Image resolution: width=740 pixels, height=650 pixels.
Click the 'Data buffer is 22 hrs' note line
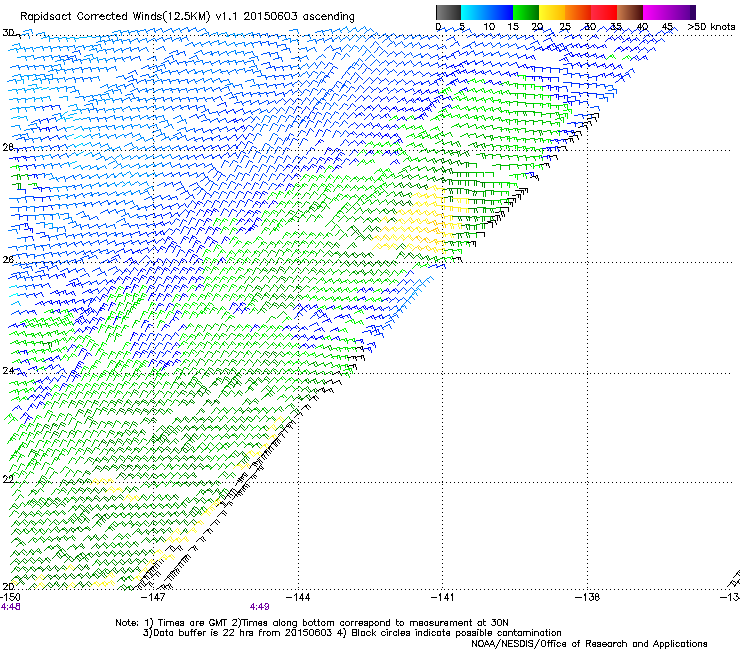pyautogui.click(x=352, y=633)
